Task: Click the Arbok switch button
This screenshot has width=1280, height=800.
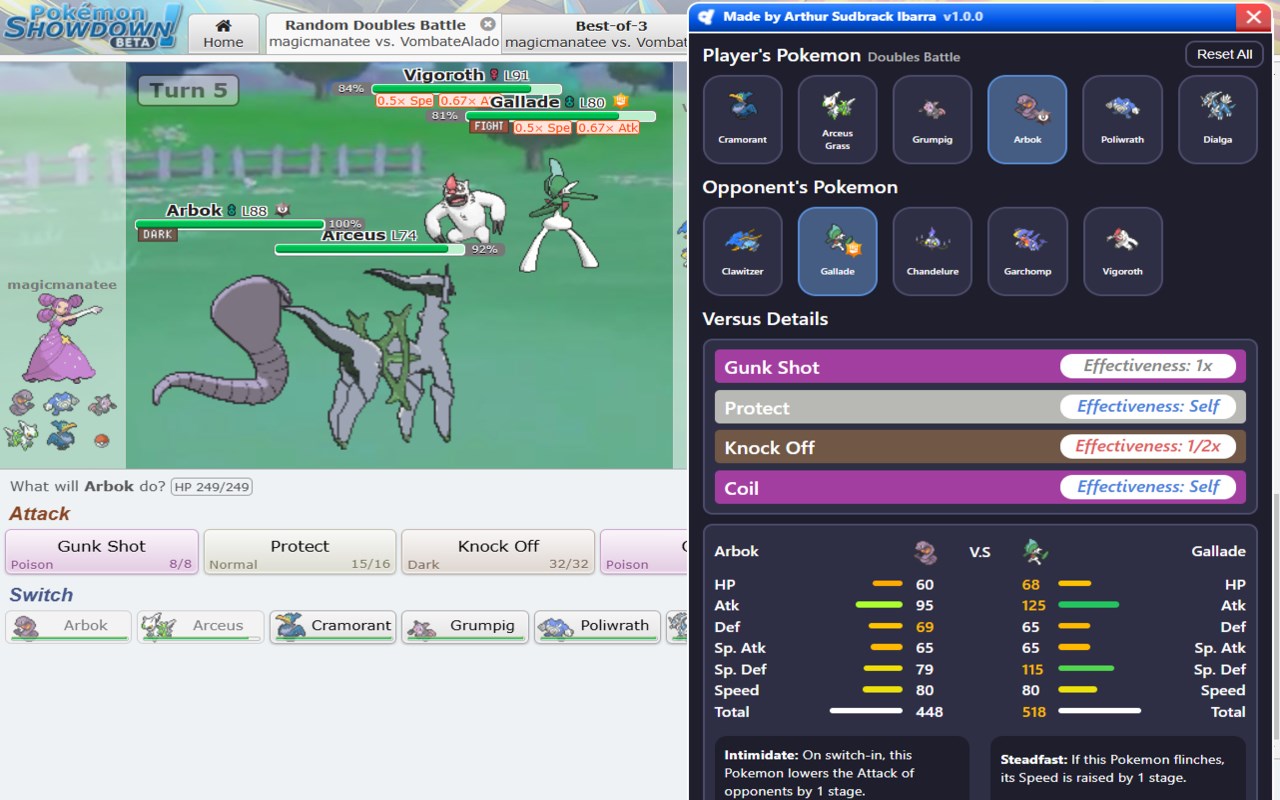Action: pyautogui.click(x=69, y=626)
